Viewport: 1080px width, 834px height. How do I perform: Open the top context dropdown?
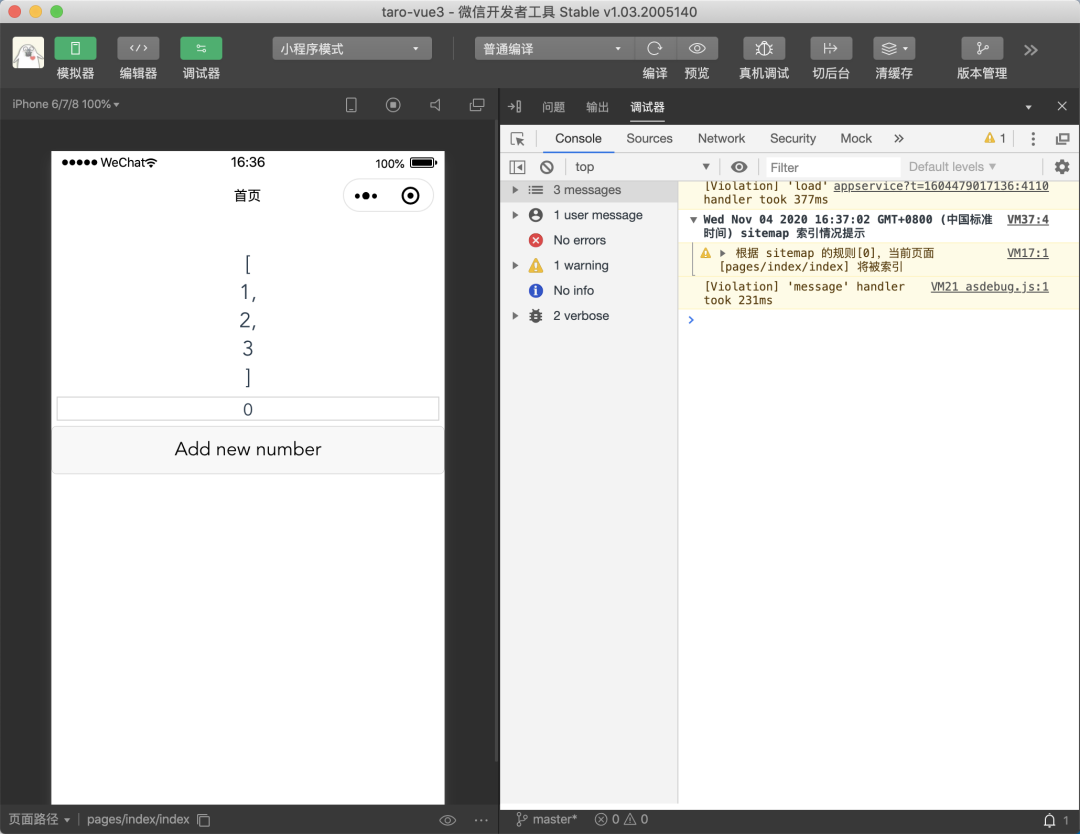641,167
